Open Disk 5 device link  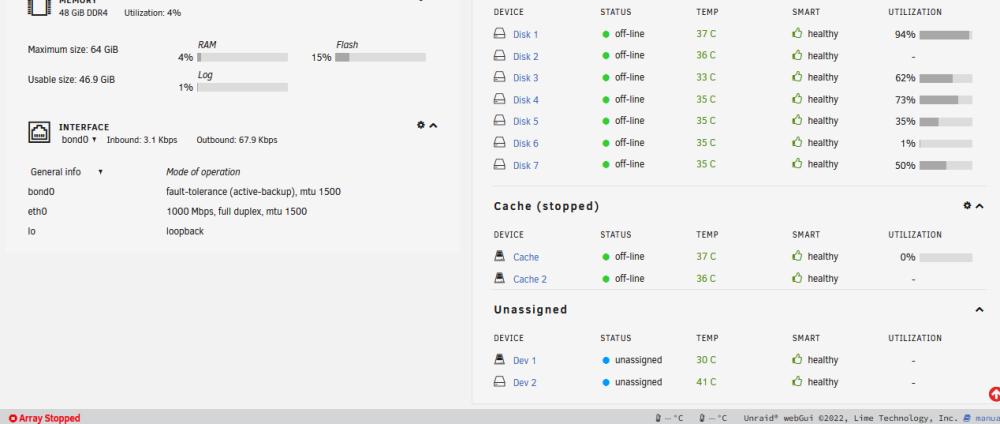coord(526,121)
